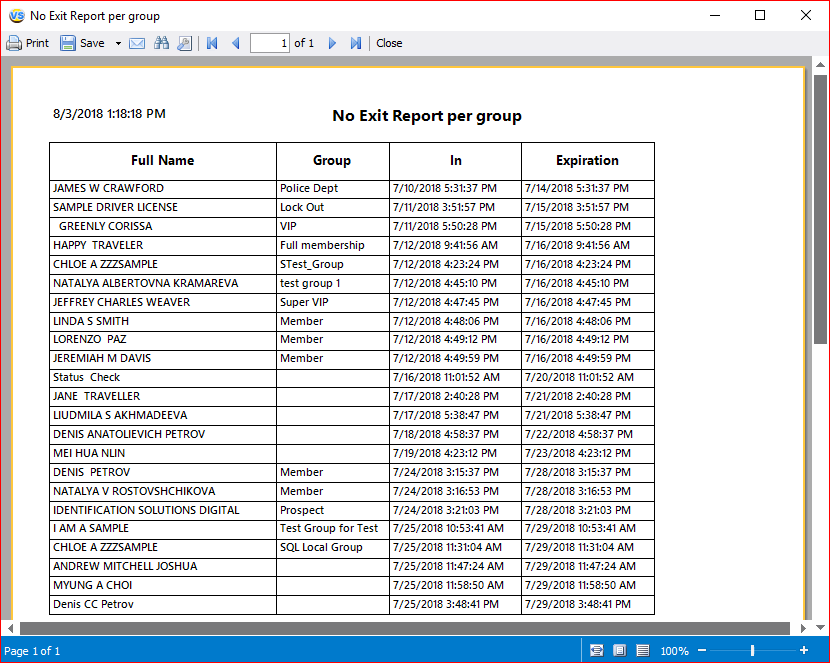Click vertical scrollbar up arrow
The width and height of the screenshot is (830, 663).
click(x=820, y=65)
